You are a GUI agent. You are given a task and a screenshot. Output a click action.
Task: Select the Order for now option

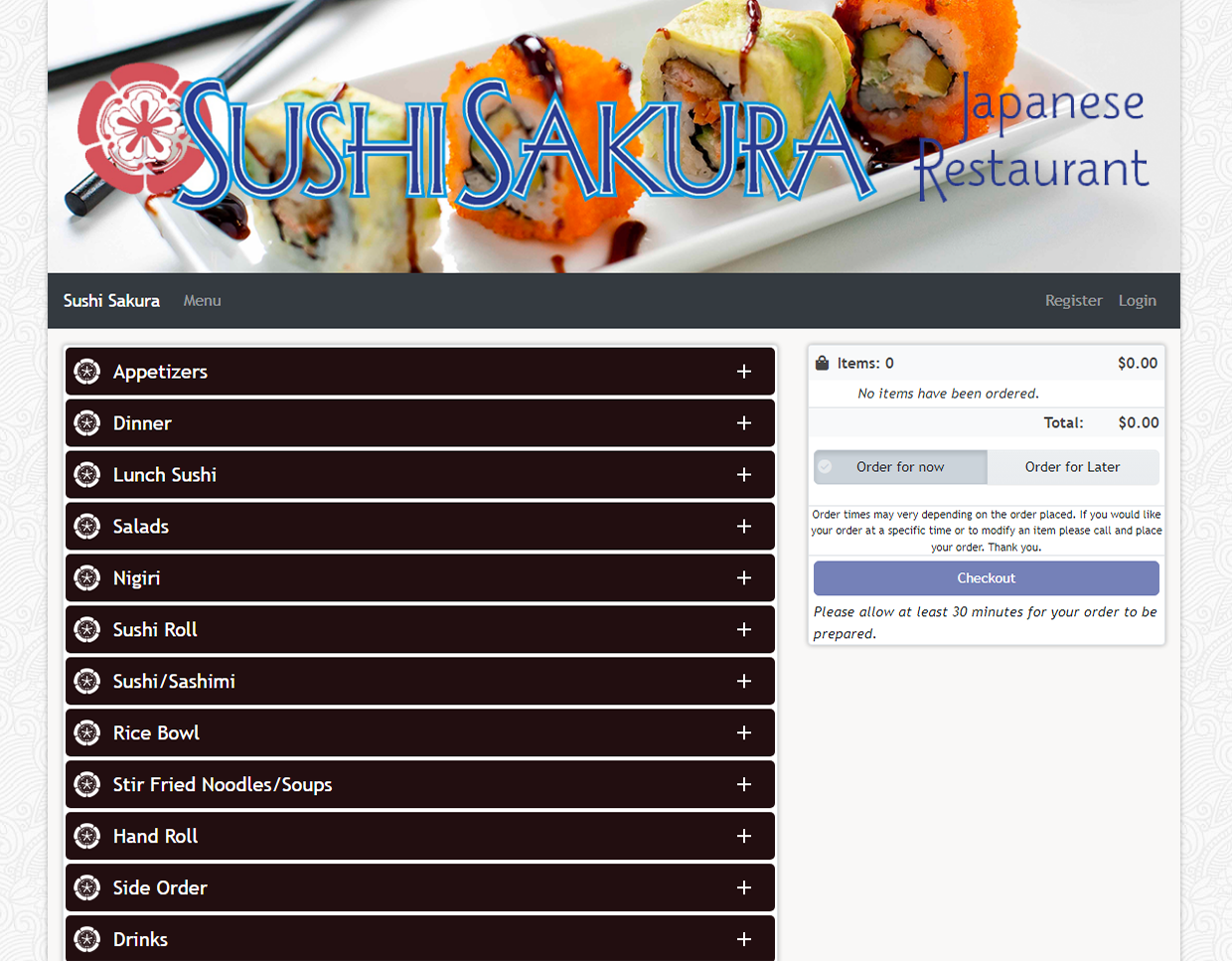[x=900, y=467]
